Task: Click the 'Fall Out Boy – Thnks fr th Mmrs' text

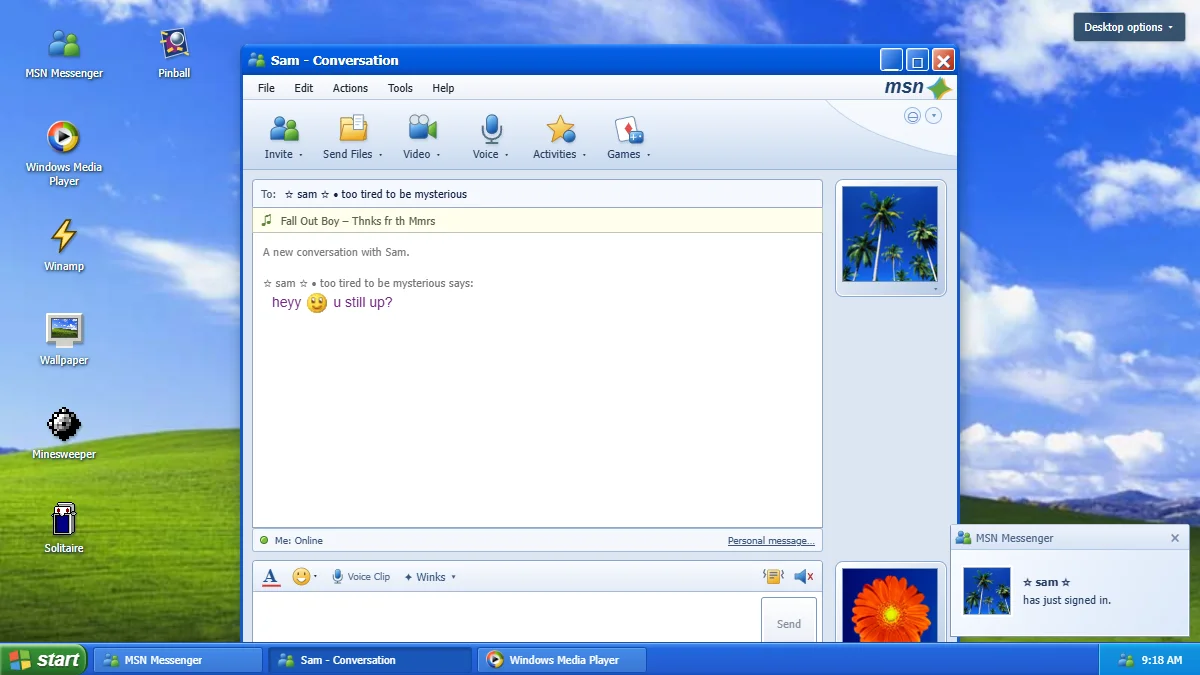Action: pyautogui.click(x=358, y=221)
